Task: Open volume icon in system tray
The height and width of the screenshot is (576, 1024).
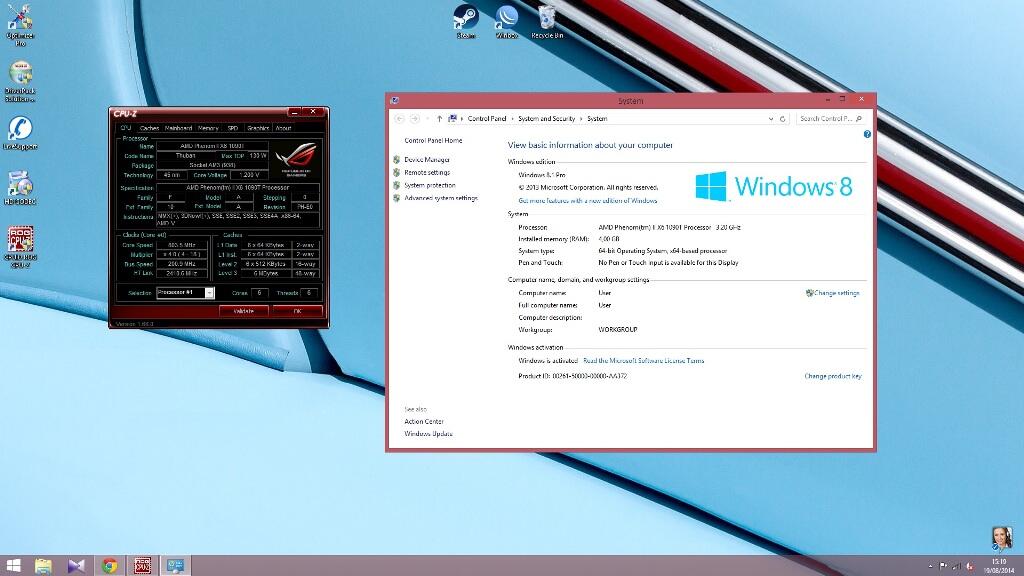Action: (970, 566)
